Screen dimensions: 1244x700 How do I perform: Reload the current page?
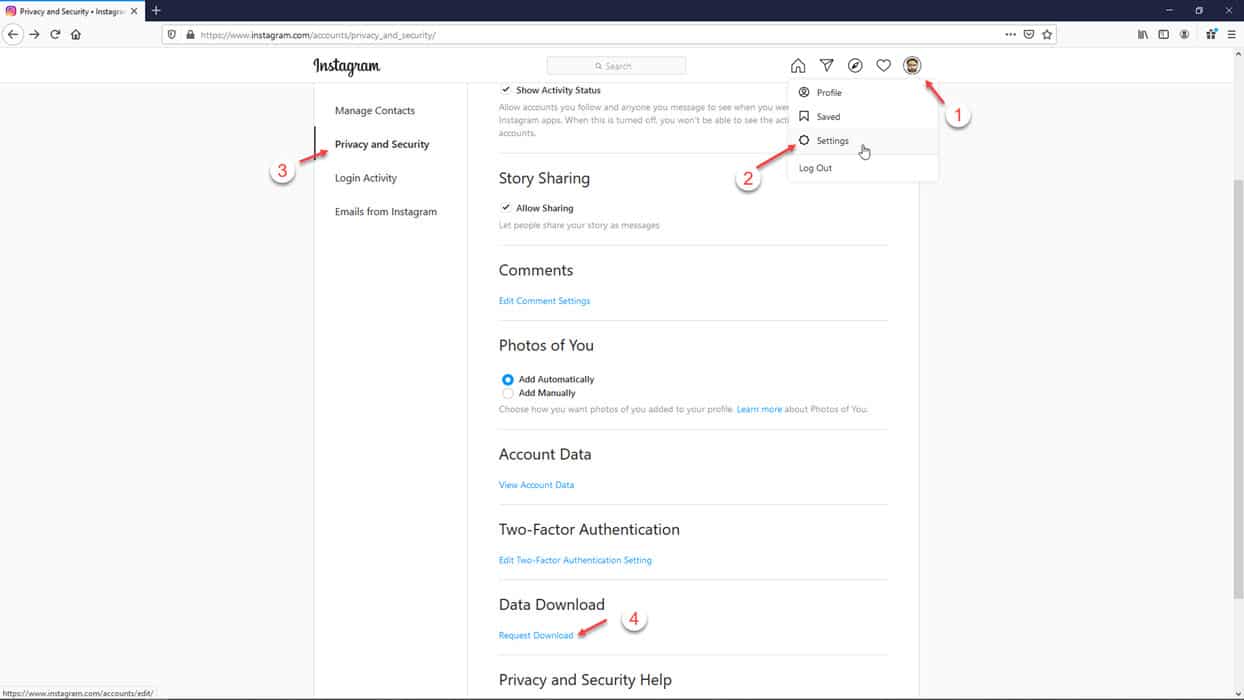tap(55, 34)
